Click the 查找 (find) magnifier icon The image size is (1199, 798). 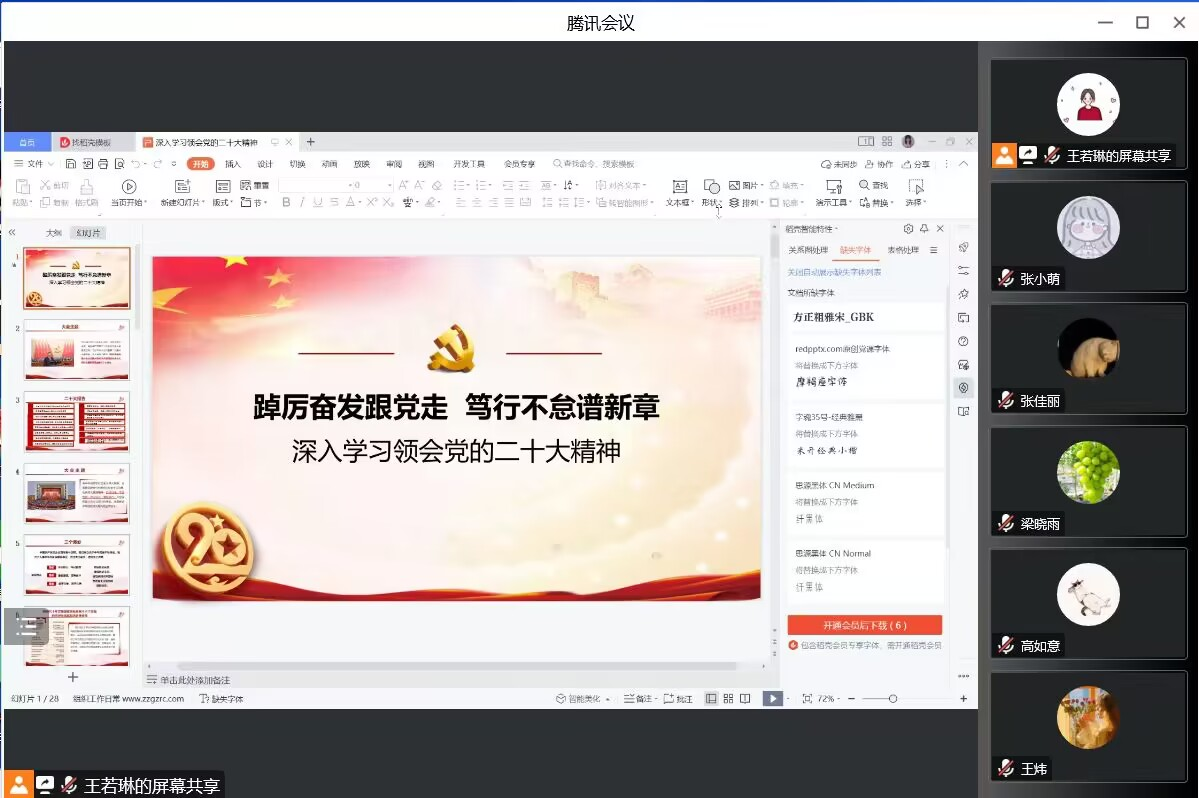pos(865,186)
